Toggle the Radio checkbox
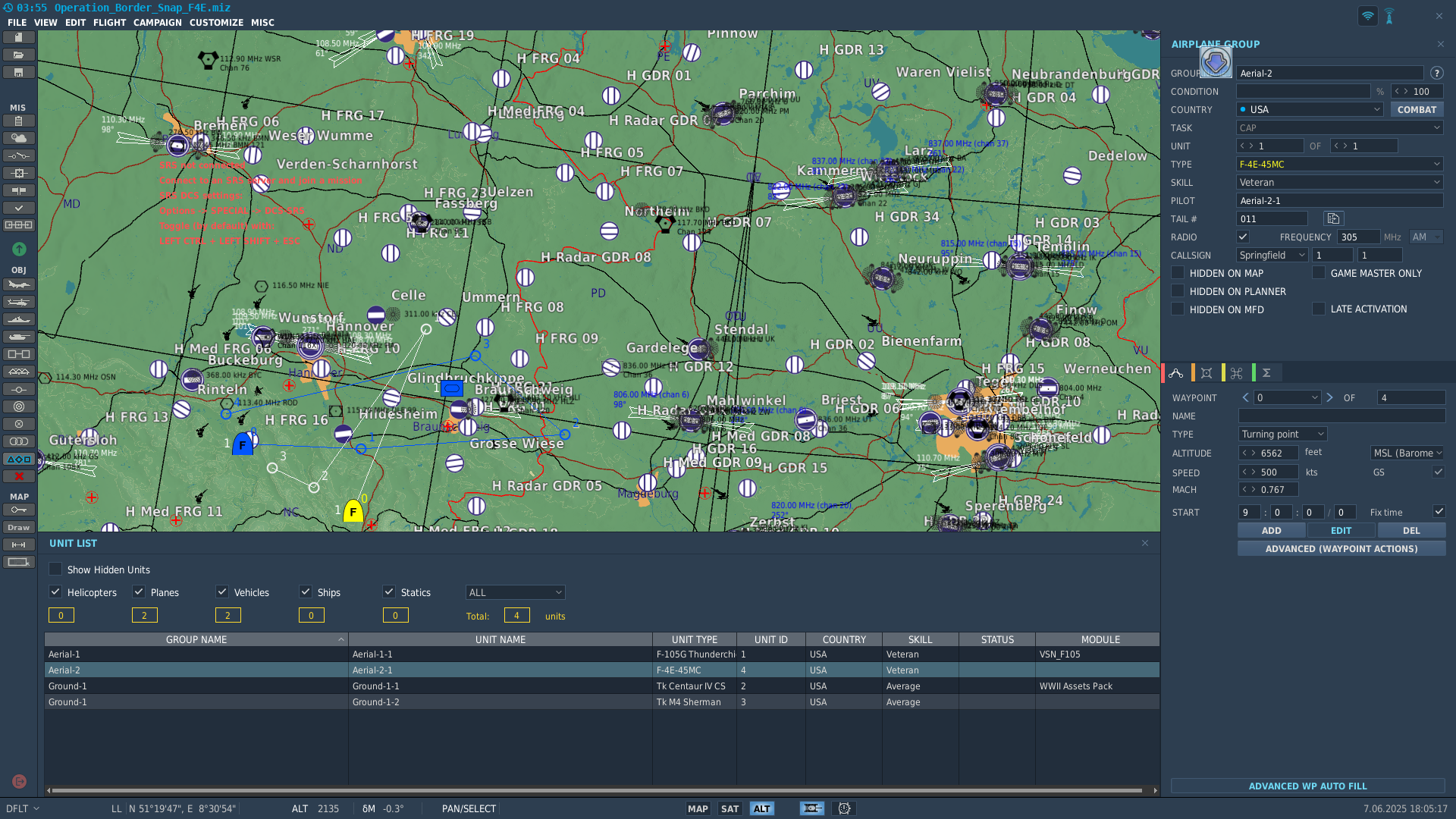 [1243, 237]
